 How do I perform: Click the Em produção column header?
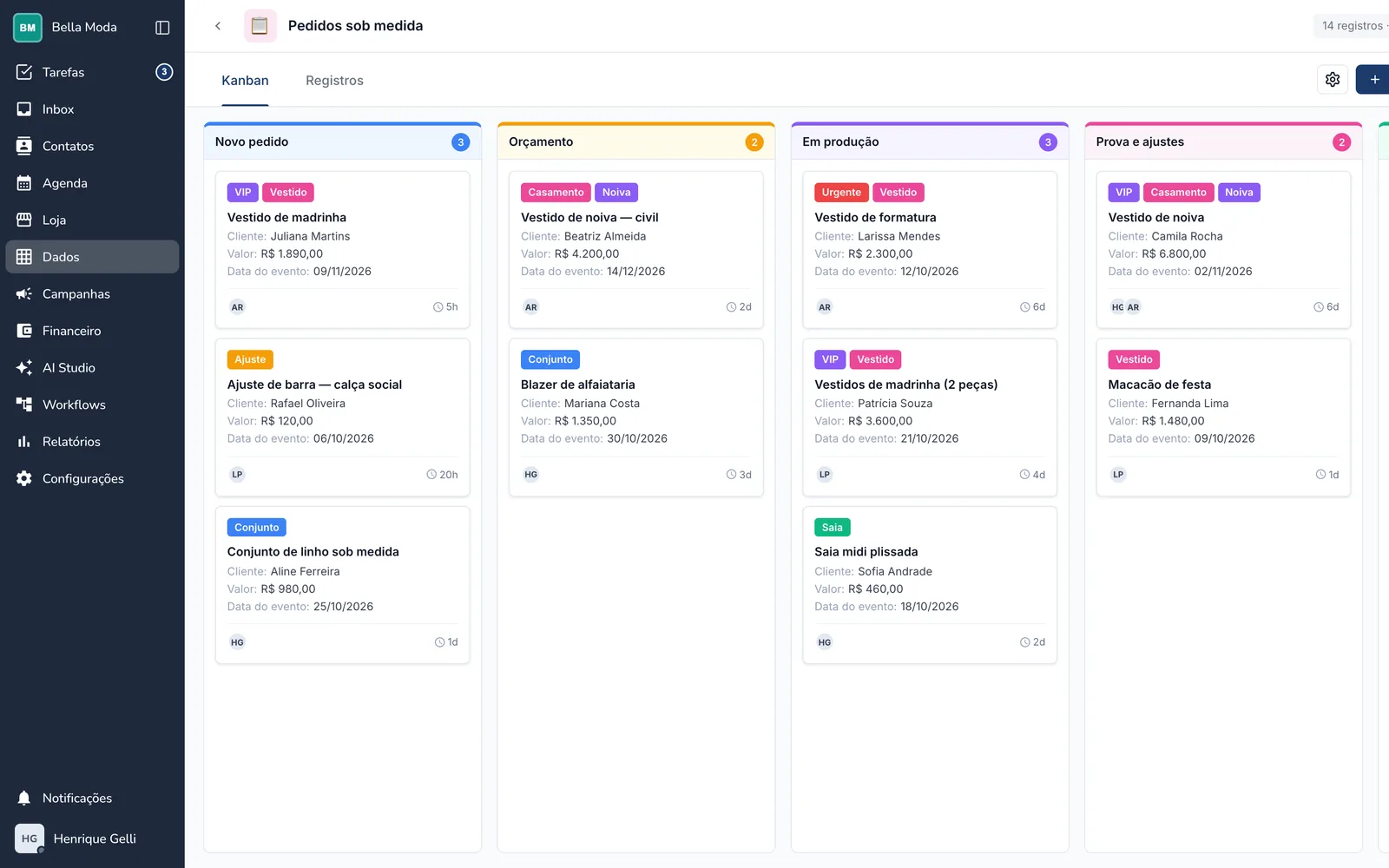pyautogui.click(x=930, y=141)
